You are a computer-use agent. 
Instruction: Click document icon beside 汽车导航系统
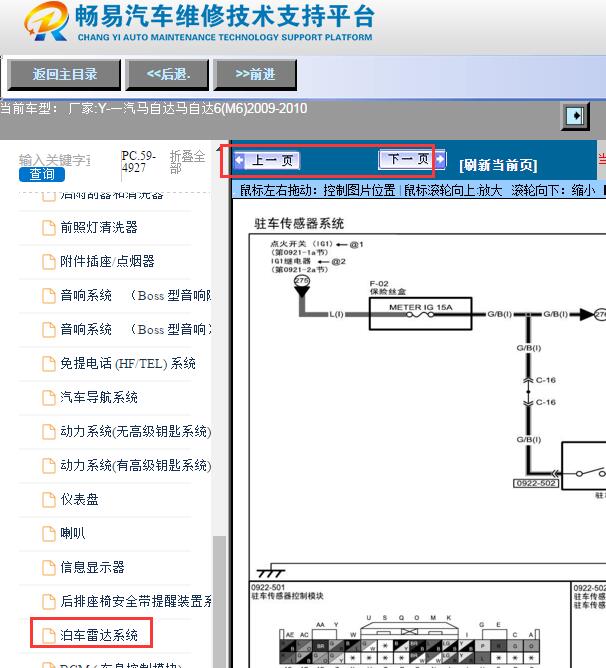(49, 397)
